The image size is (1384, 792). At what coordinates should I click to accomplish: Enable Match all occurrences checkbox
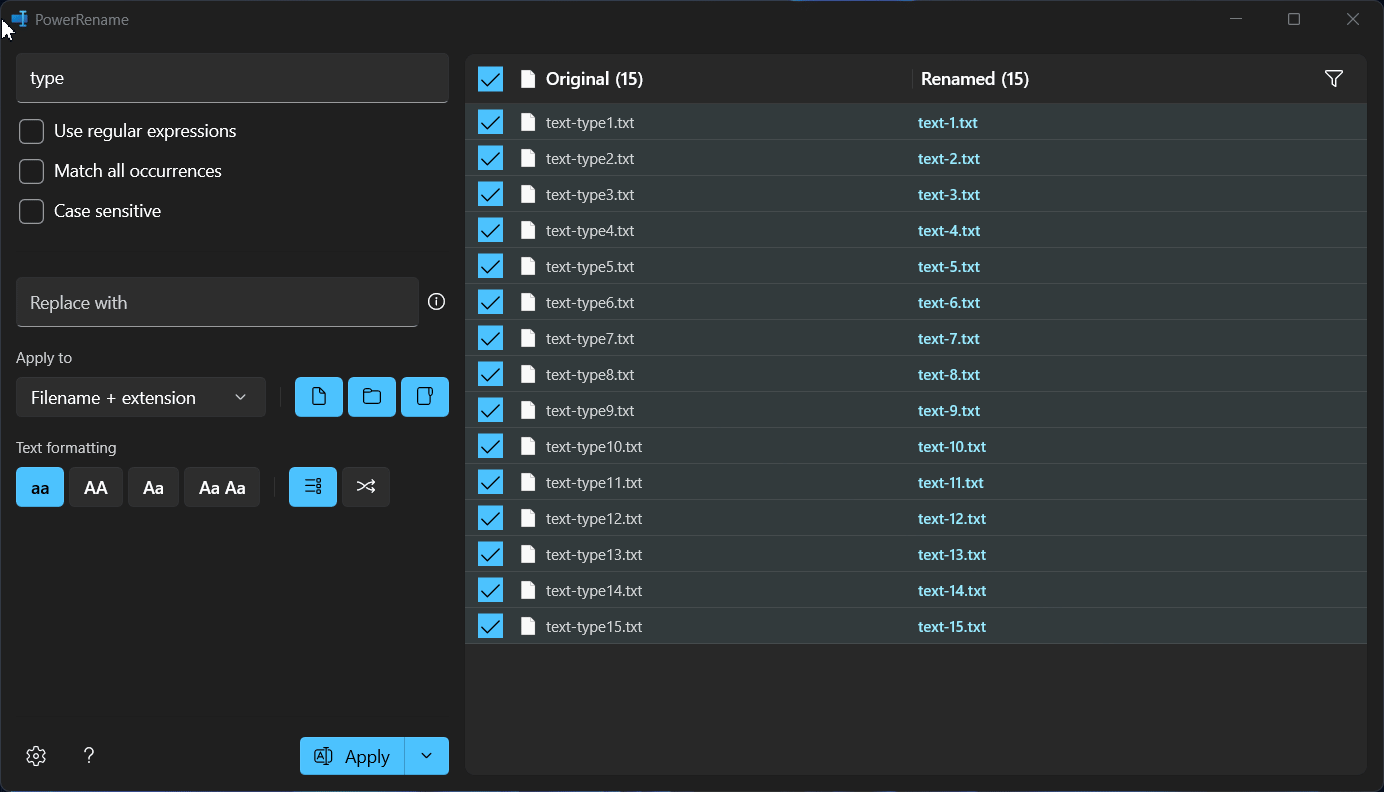[32, 171]
